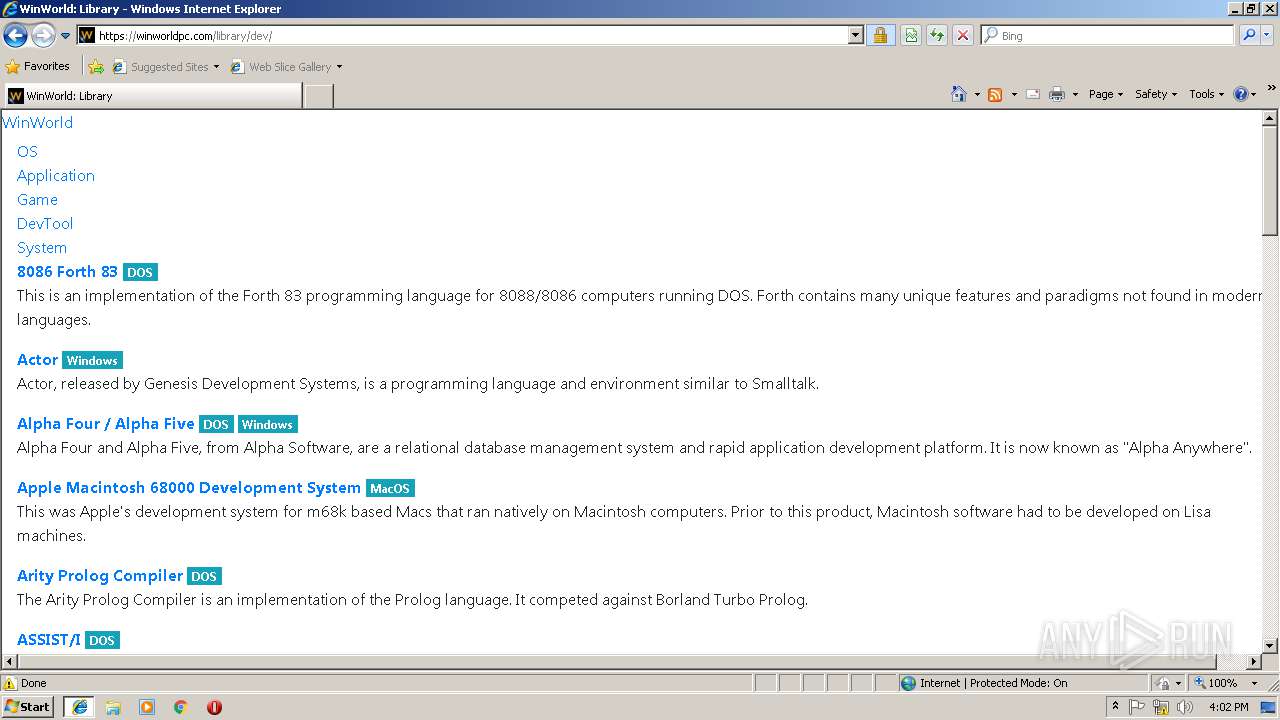The image size is (1280, 720).
Task: Click the DOS tag beside Arity Prolog
Action: pos(204,576)
